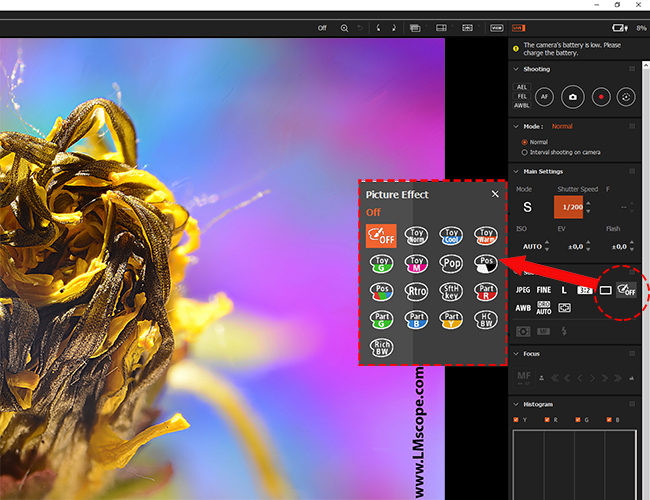Click the zoom magnifier in top toolbar
The height and width of the screenshot is (500, 650).
point(345,28)
